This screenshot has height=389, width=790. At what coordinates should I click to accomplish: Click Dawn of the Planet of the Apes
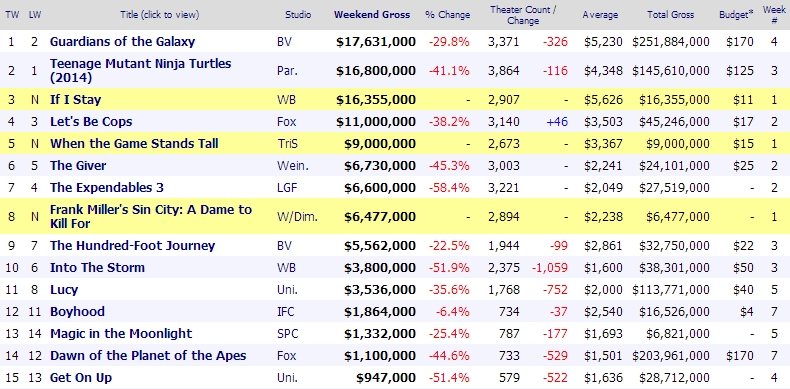(x=148, y=356)
